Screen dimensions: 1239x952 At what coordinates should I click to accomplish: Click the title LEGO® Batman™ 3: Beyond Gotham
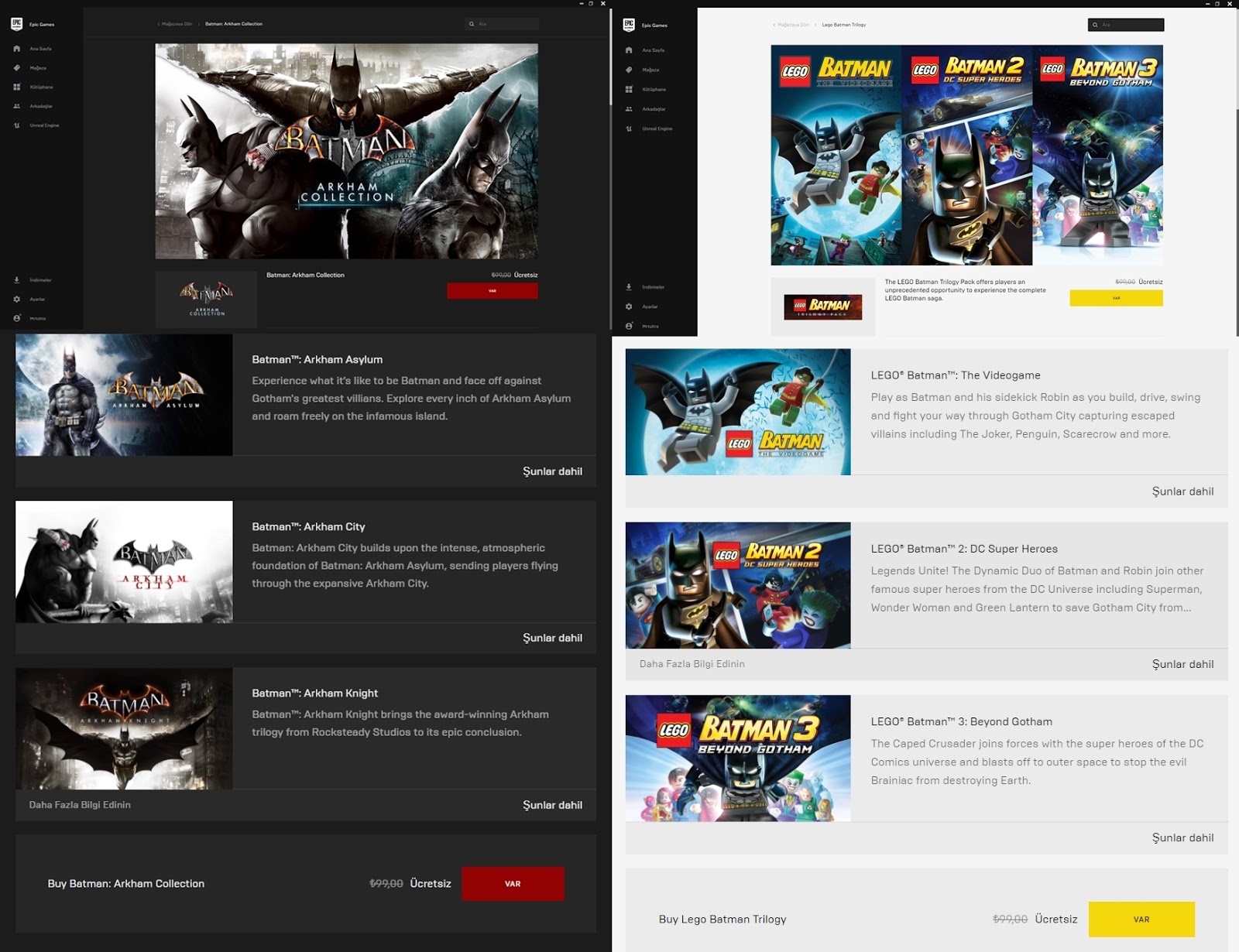[x=962, y=722]
